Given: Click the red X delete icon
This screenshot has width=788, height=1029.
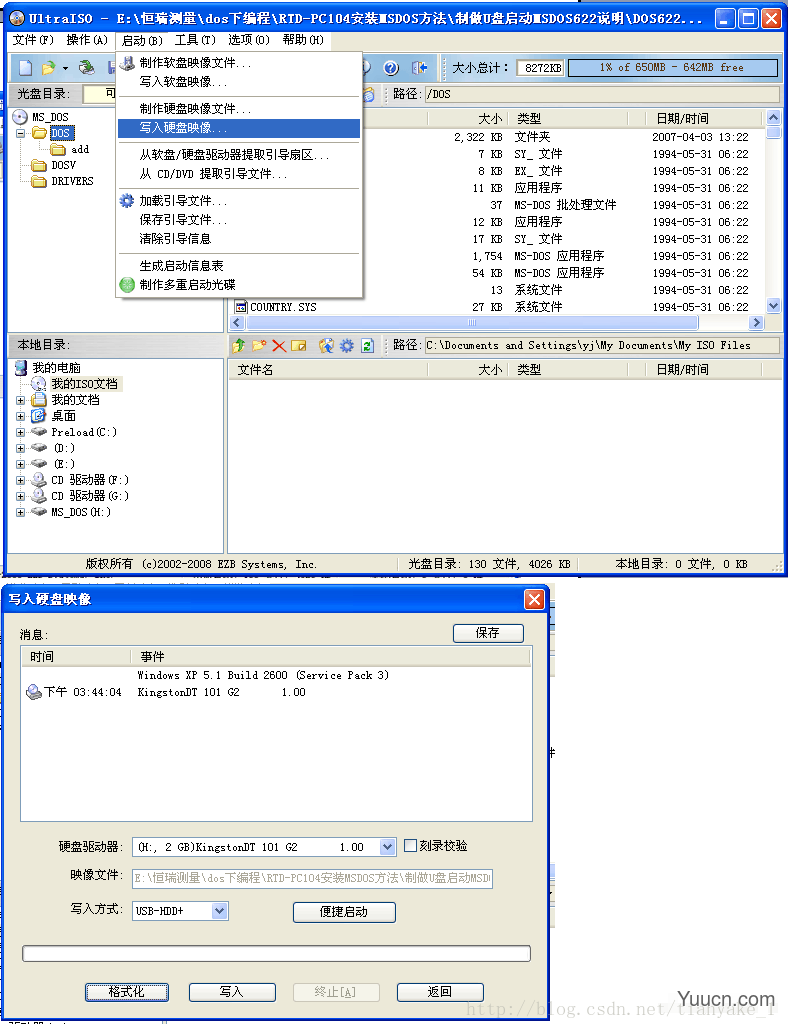Looking at the screenshot, I should [x=279, y=345].
